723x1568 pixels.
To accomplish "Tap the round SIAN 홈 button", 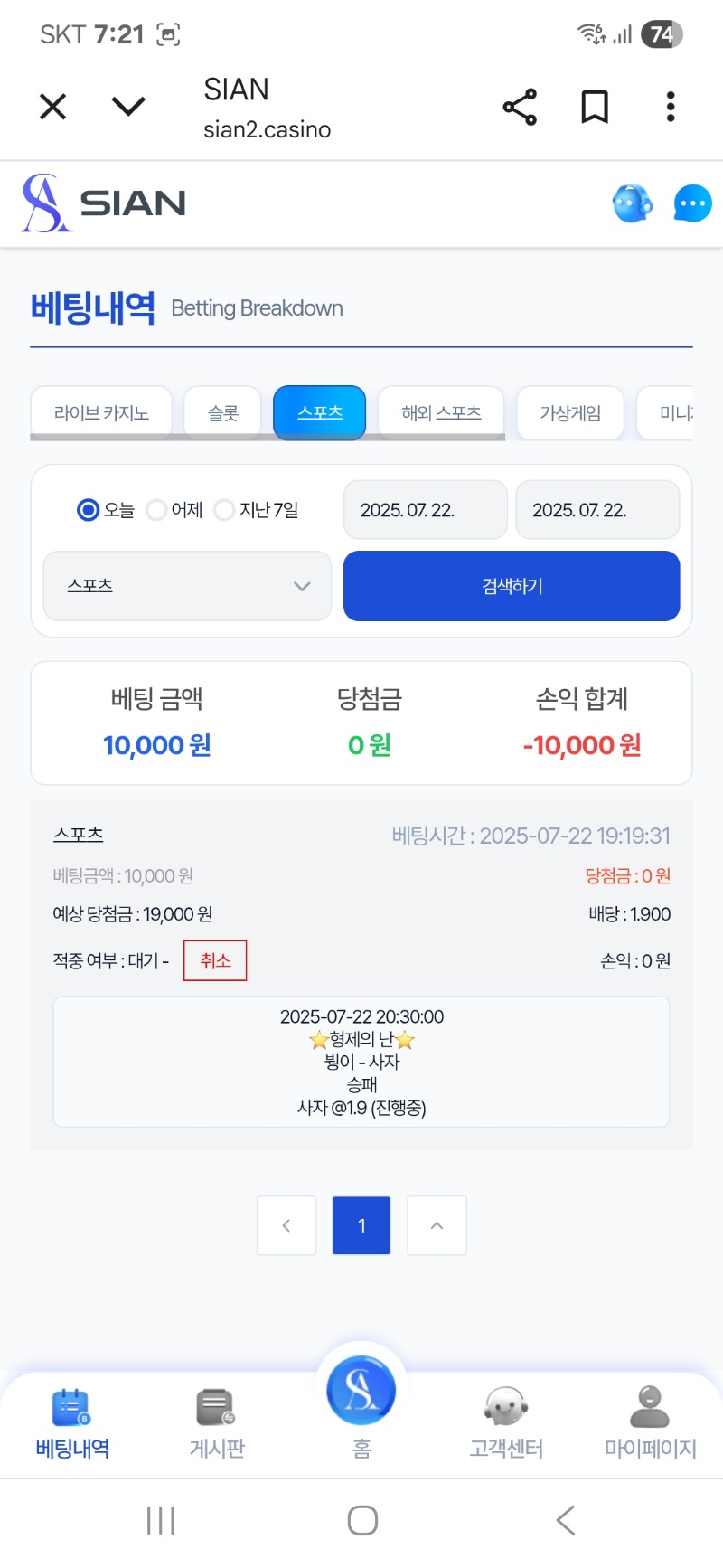I will click(x=361, y=1390).
